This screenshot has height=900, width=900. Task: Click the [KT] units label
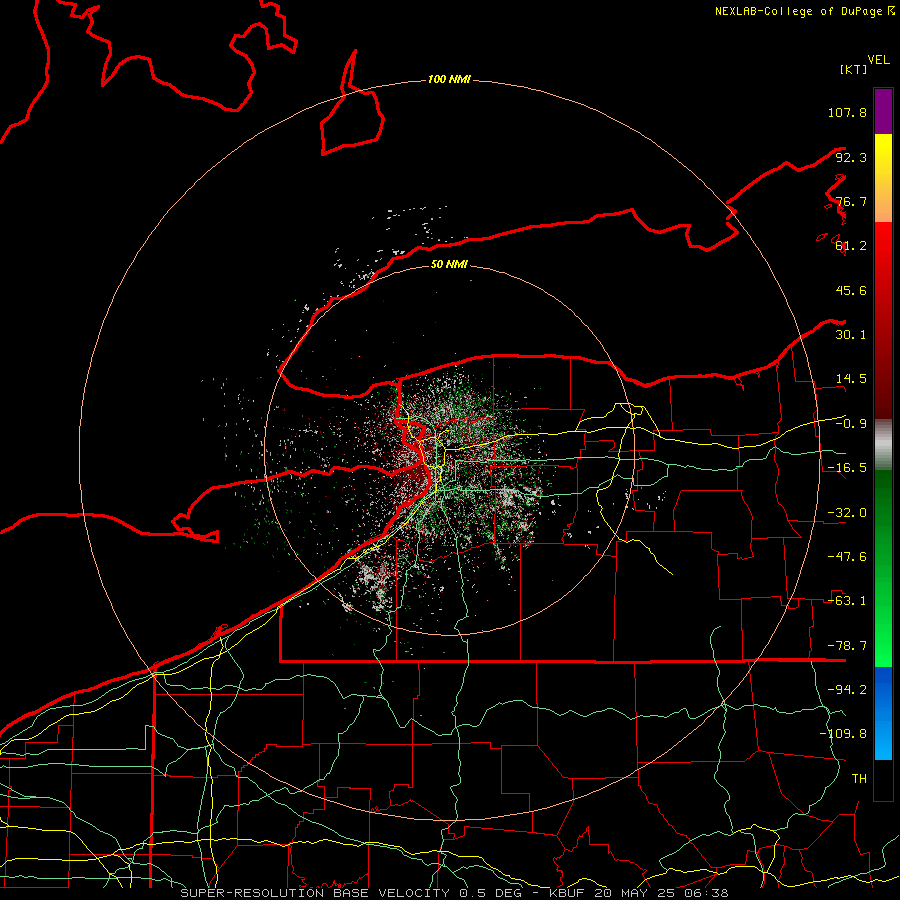tap(854, 69)
